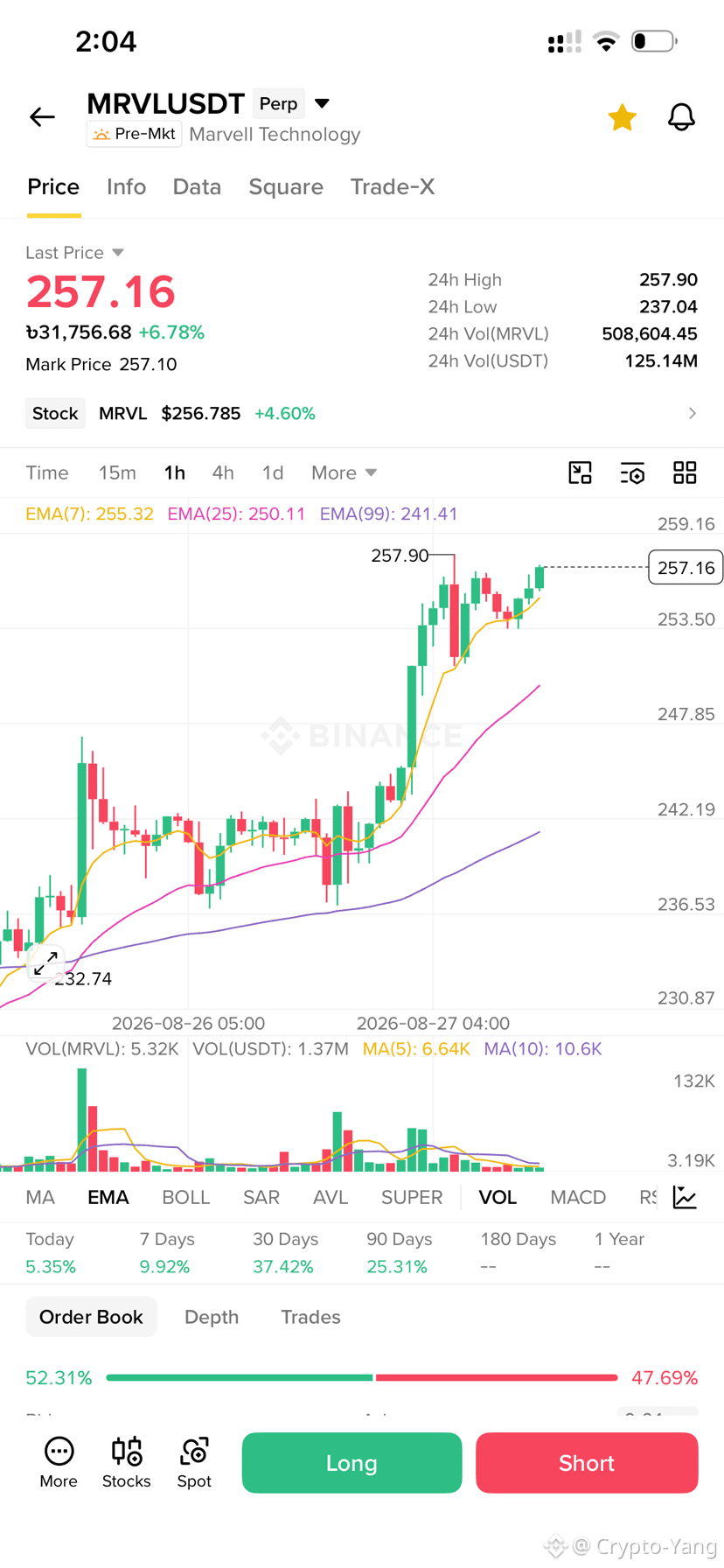The height and width of the screenshot is (1568, 724).
Task: Tap the 24h High value 257.90
Action: [668, 280]
